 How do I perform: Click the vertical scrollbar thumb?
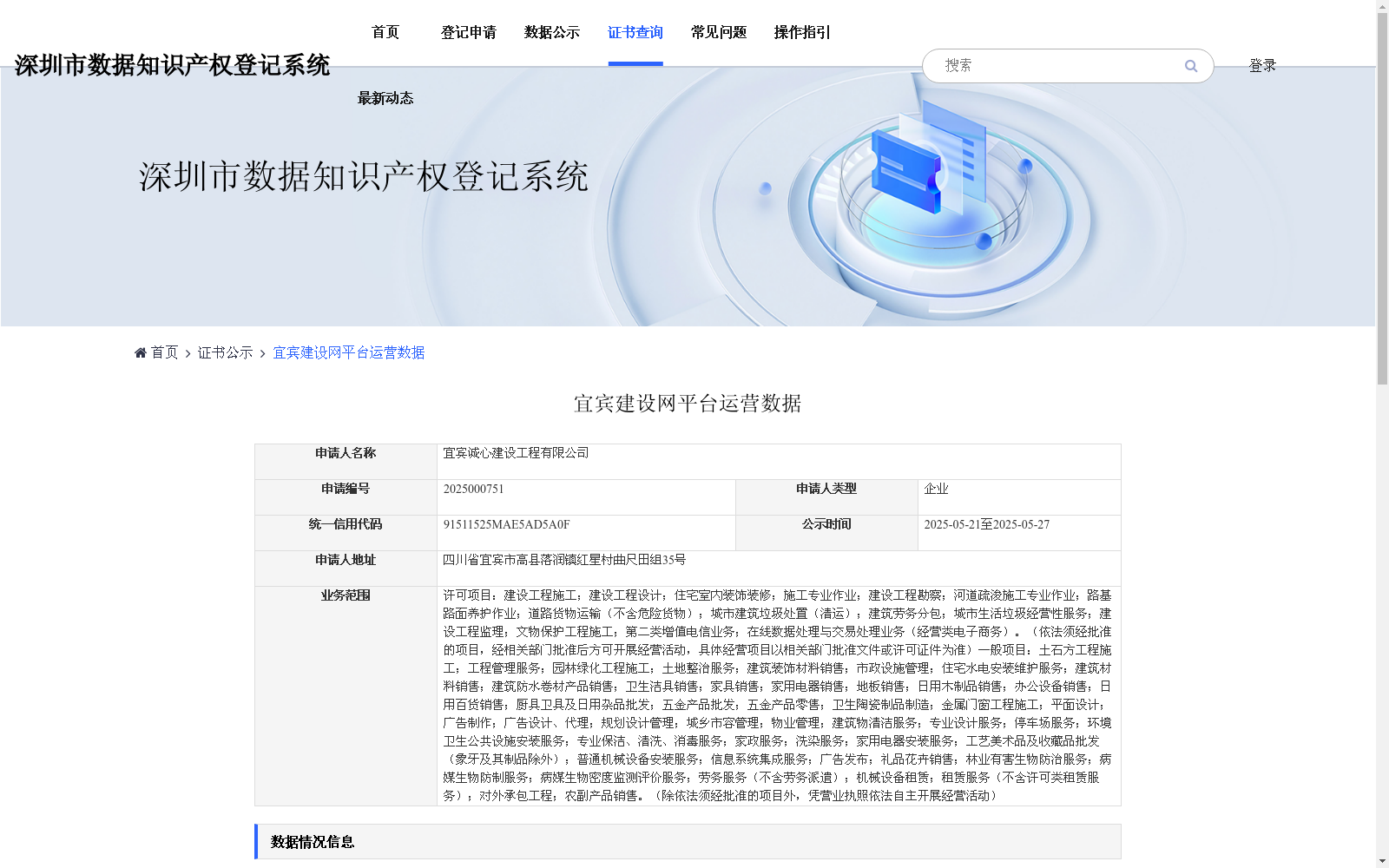pos(1382,199)
